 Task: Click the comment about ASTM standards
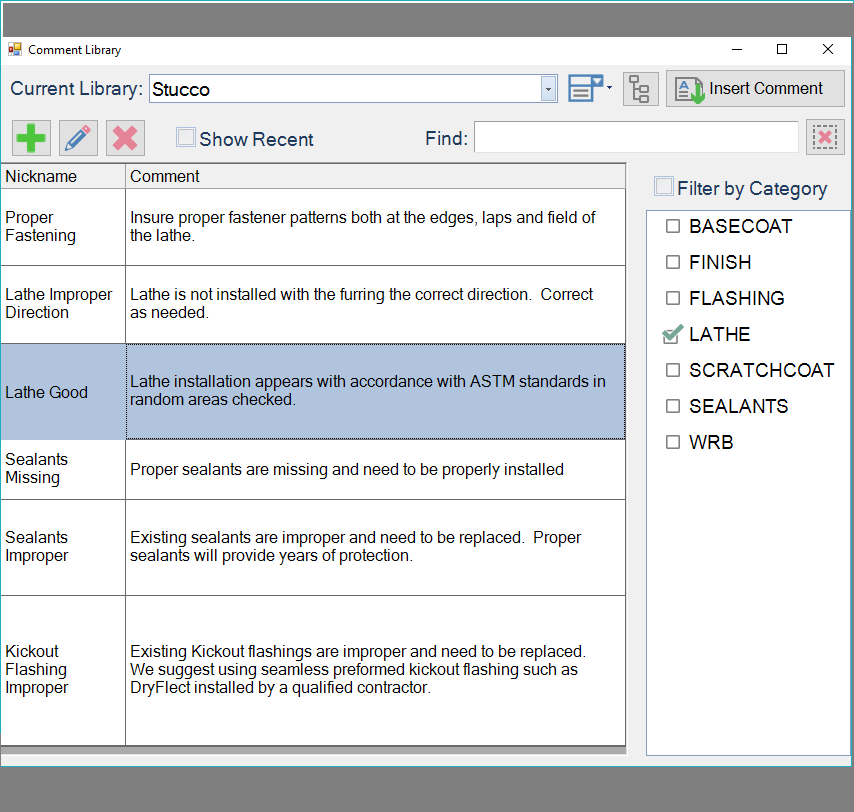[375, 392]
